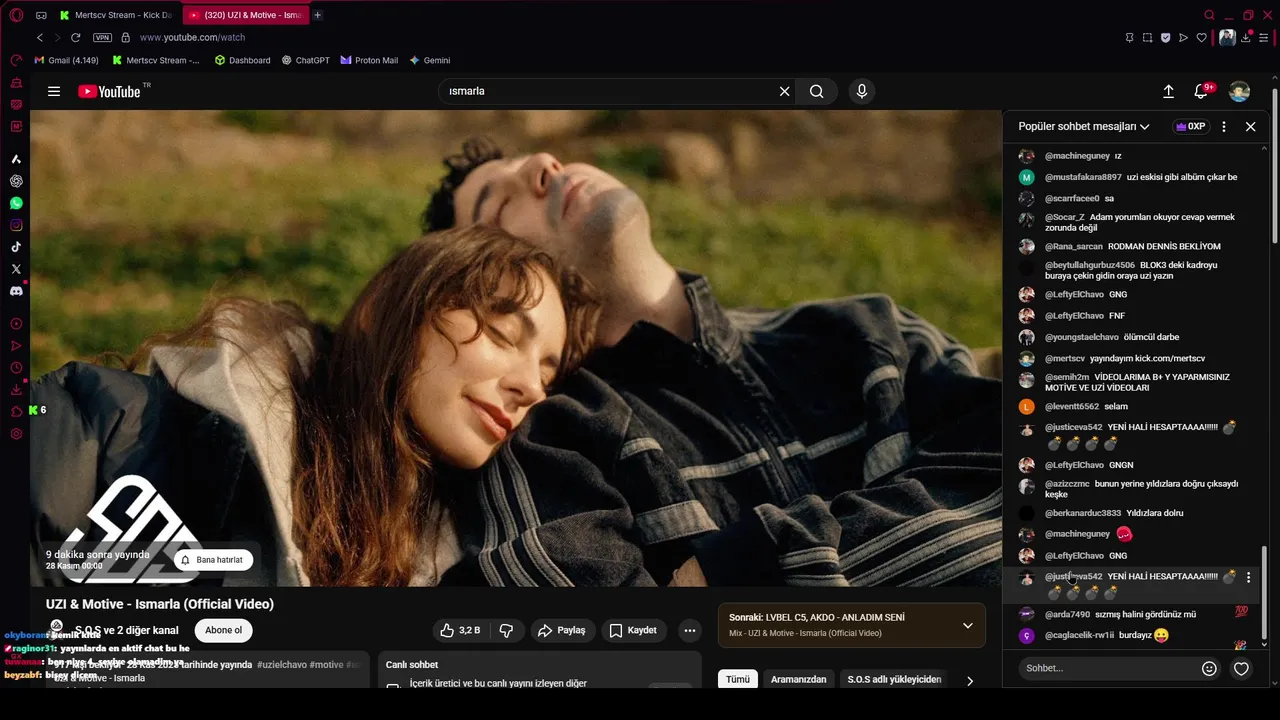Open YouTube account avatar menu
Image resolution: width=1280 pixels, height=720 pixels.
(1240, 91)
